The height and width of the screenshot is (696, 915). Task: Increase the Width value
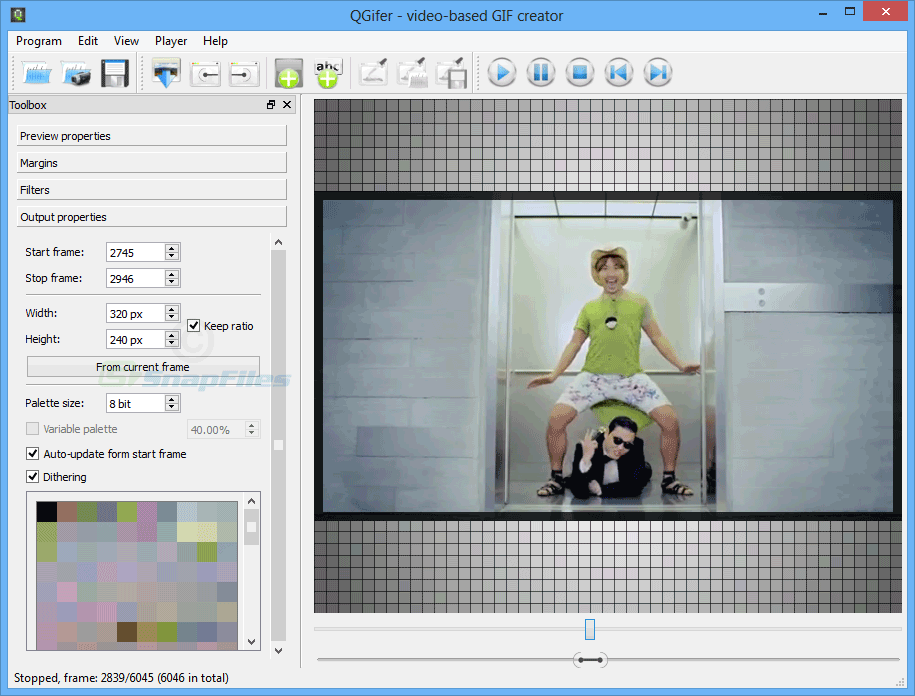pos(172,309)
